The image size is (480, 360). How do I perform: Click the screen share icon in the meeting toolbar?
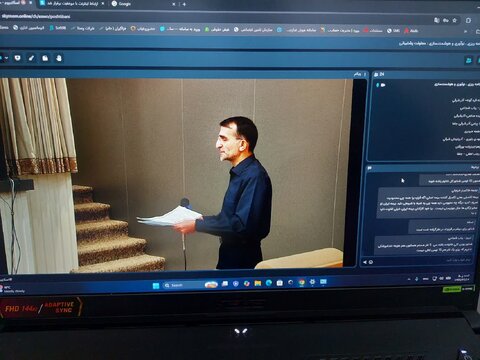coord(17,58)
